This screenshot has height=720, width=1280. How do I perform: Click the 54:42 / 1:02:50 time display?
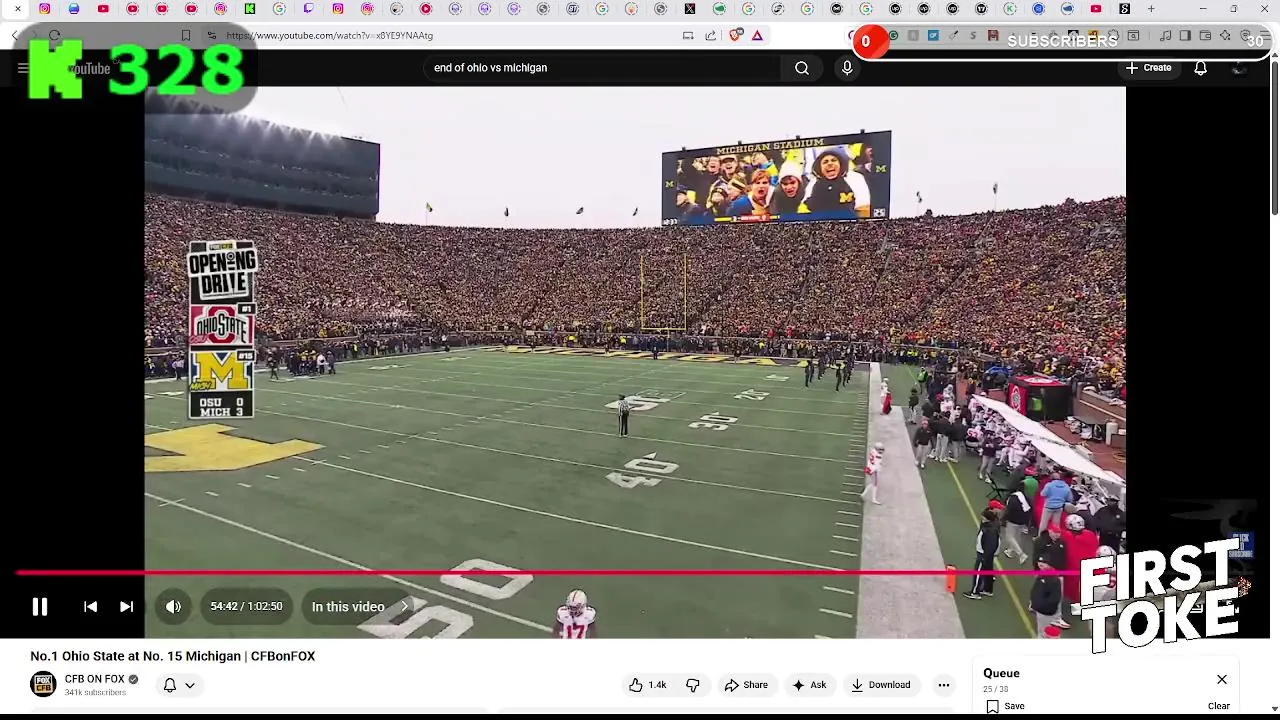(246, 607)
